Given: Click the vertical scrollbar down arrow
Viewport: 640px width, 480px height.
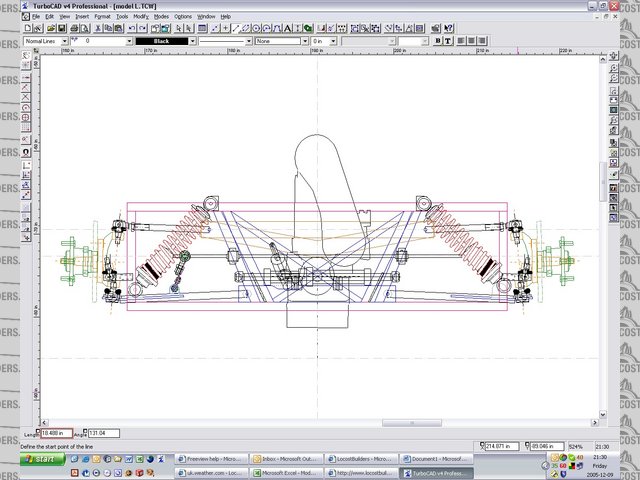Looking at the screenshot, I should [602, 414].
